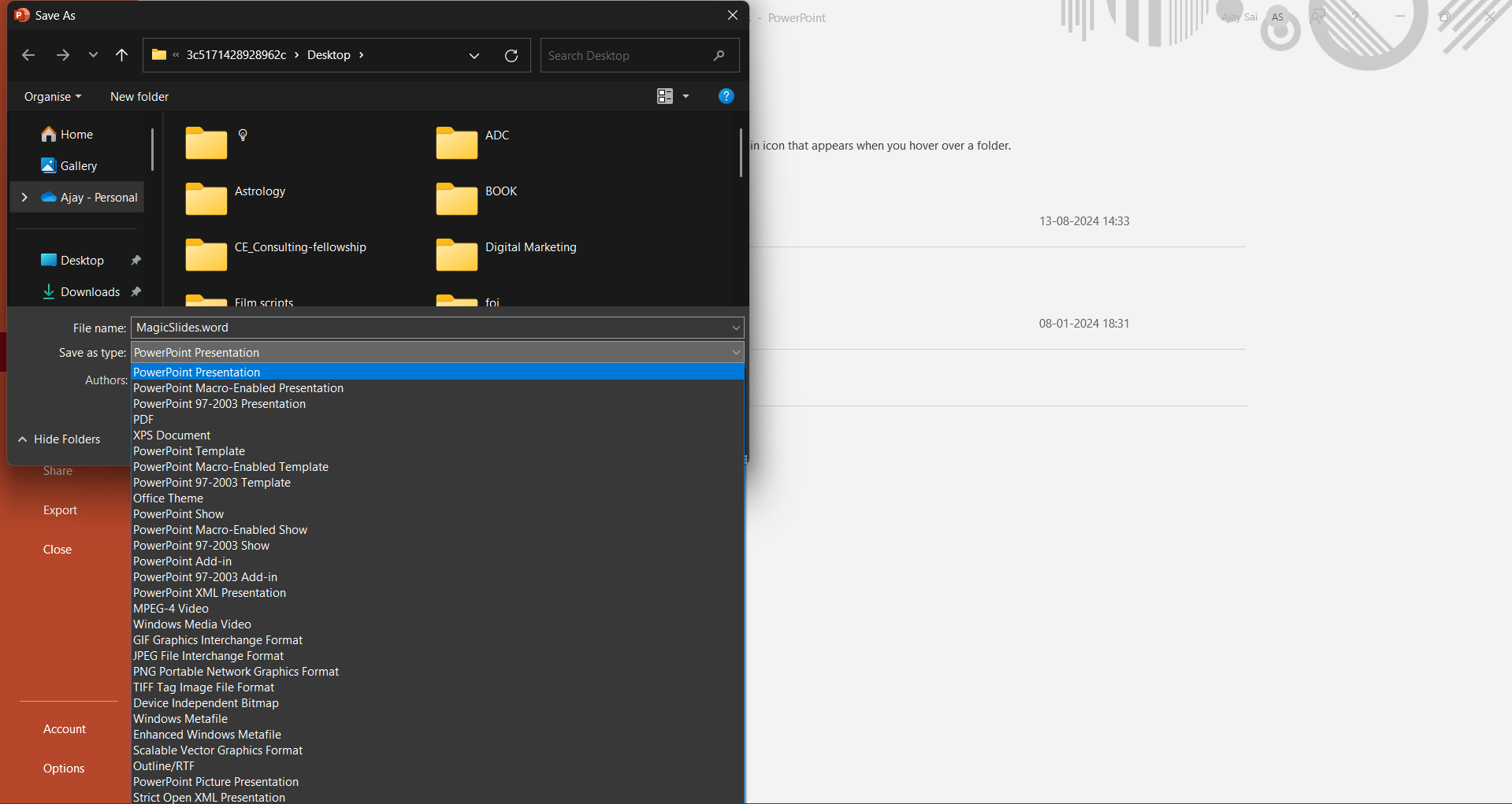Screen dimensions: 1512x804
Task: Open view options dropdown arrow
Action: click(685, 96)
